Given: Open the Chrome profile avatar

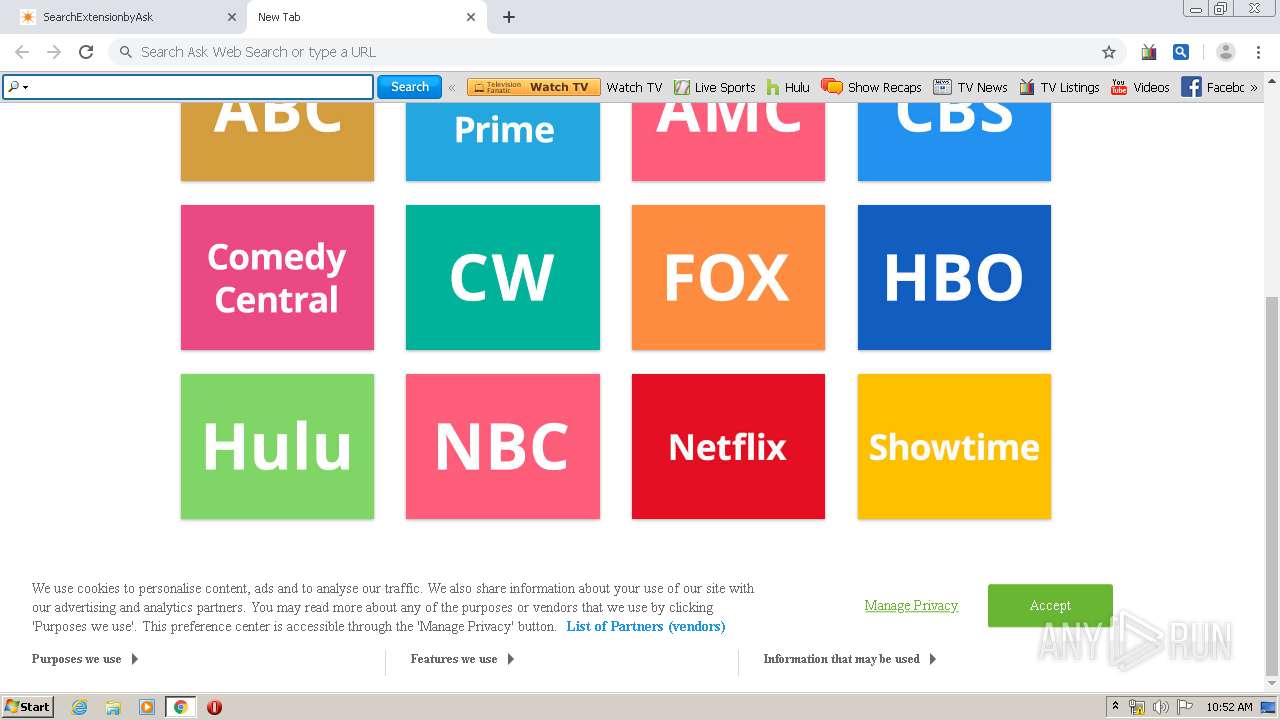Looking at the screenshot, I should coord(1226,52).
